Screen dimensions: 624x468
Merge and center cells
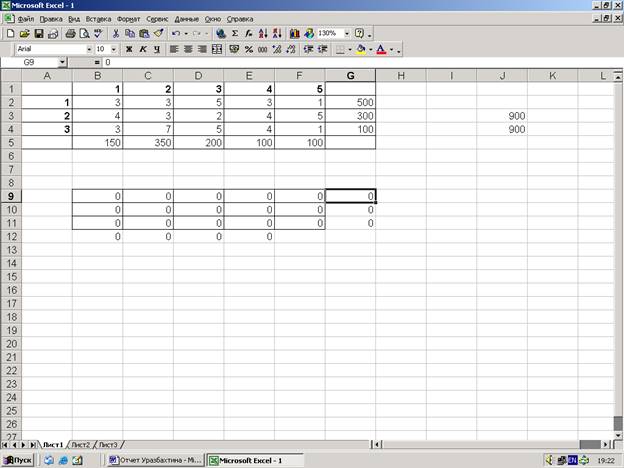tap(217, 49)
